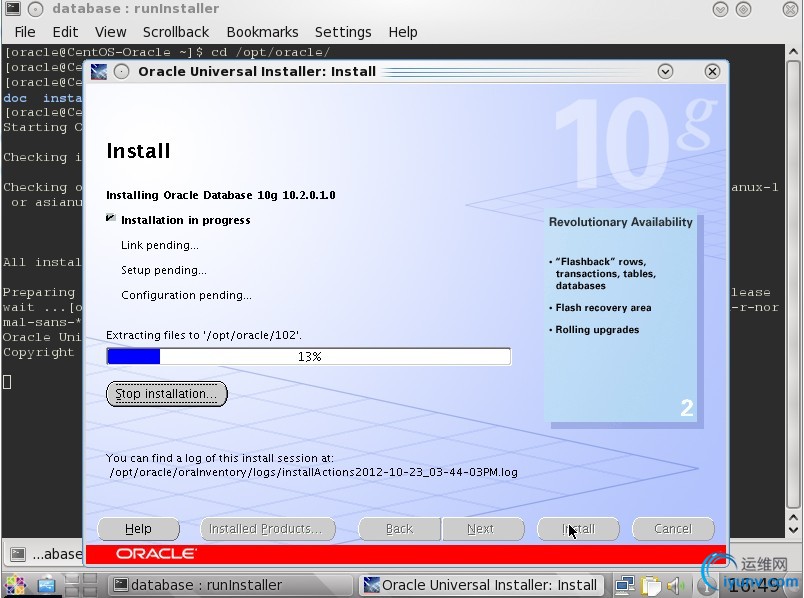Open the Scrollback menu
Screen dimensions: 804x598
point(176,32)
